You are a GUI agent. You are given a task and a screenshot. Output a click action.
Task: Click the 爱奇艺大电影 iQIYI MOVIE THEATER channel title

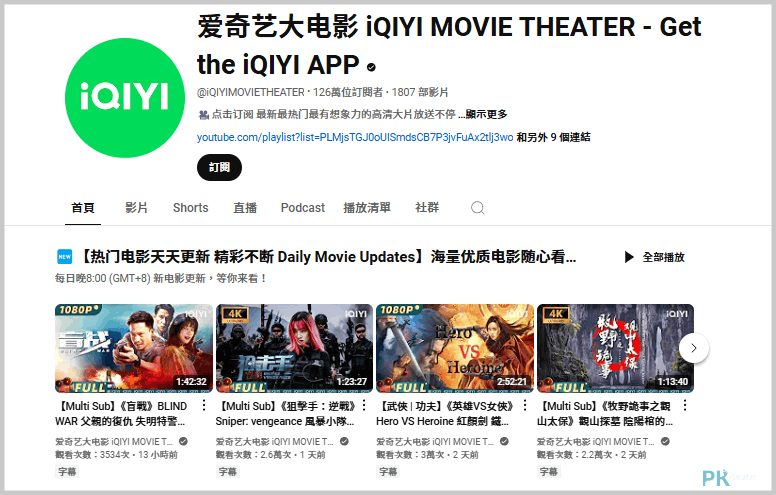click(449, 46)
